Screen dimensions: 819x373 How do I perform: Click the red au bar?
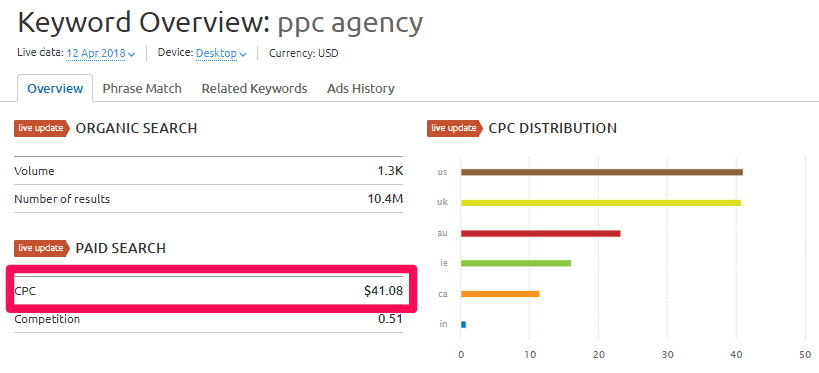coord(541,234)
